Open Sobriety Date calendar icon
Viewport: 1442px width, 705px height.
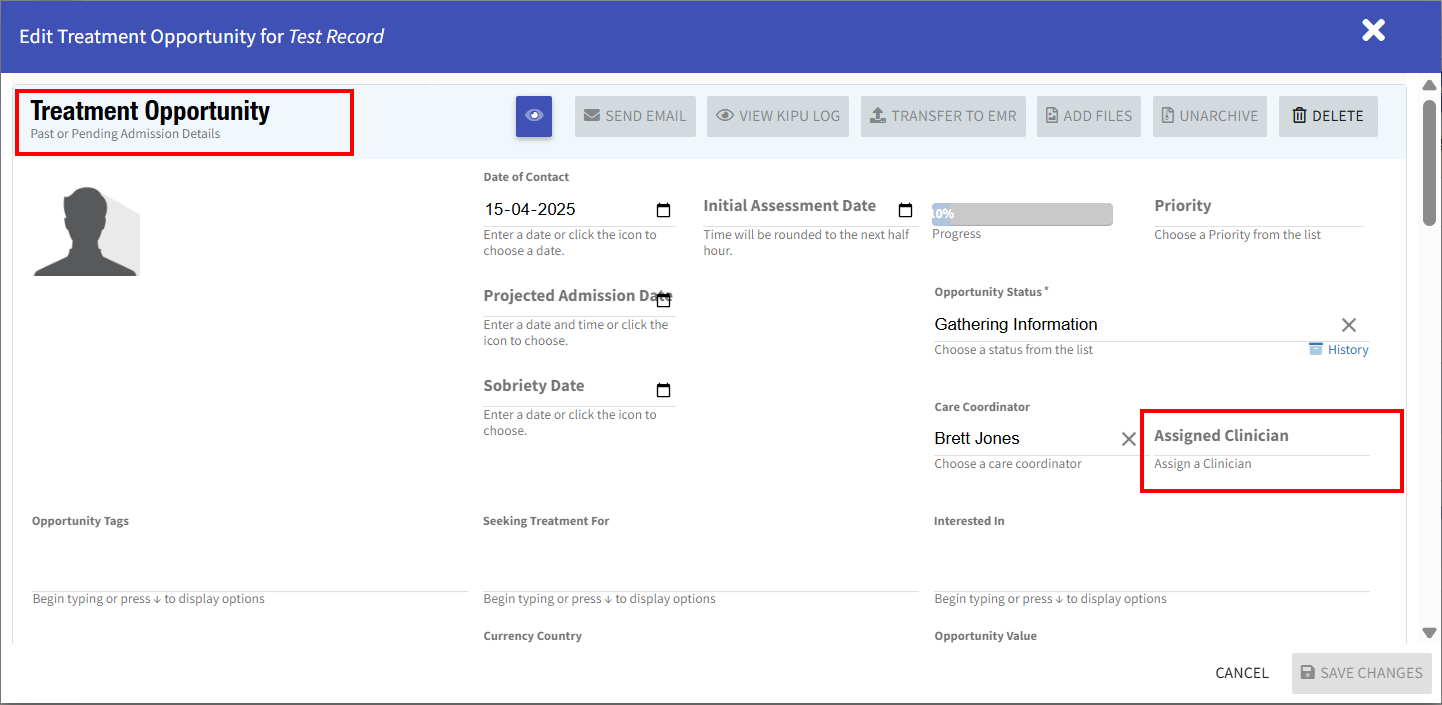[663, 390]
